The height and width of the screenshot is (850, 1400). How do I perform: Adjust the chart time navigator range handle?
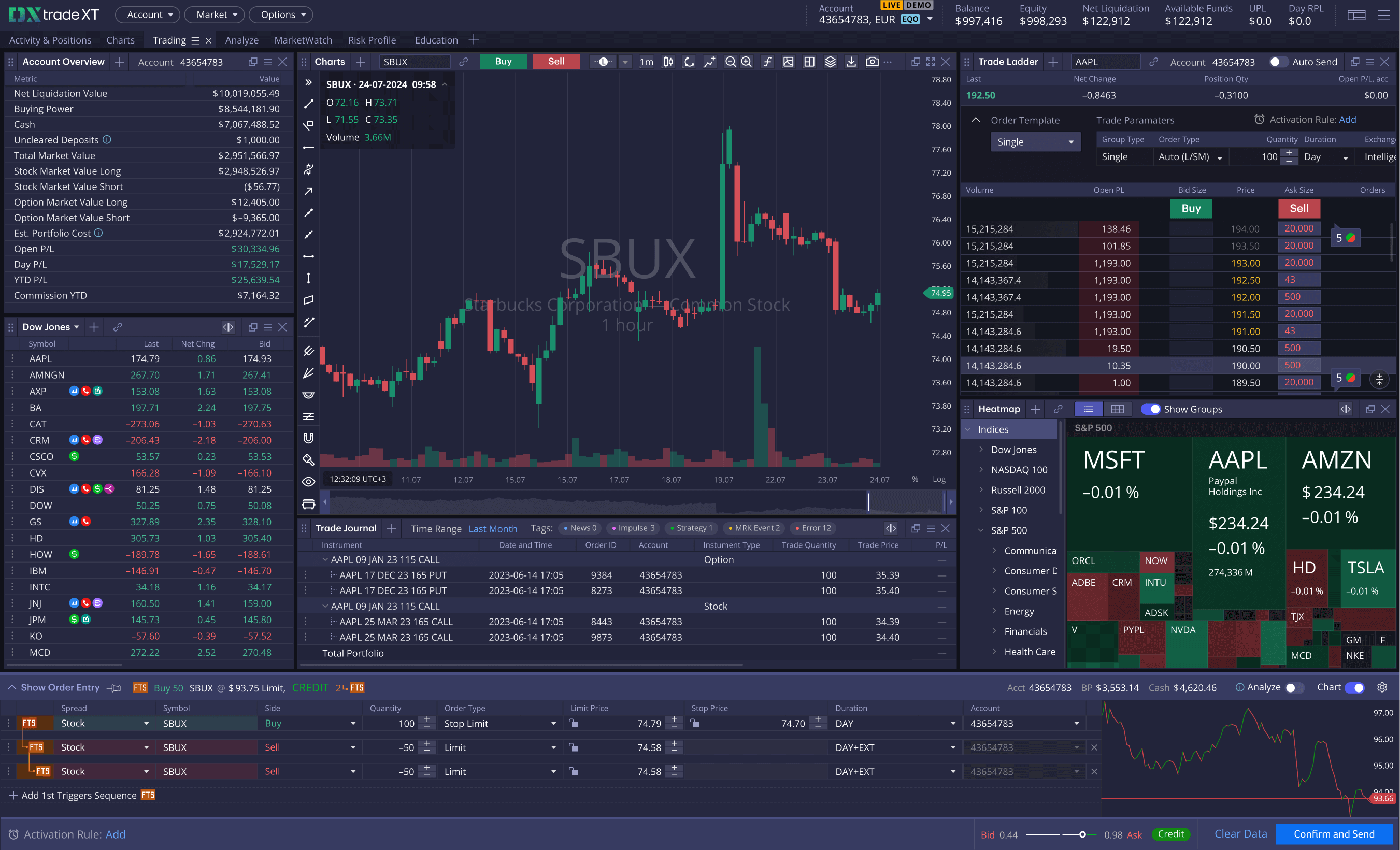tap(868, 502)
